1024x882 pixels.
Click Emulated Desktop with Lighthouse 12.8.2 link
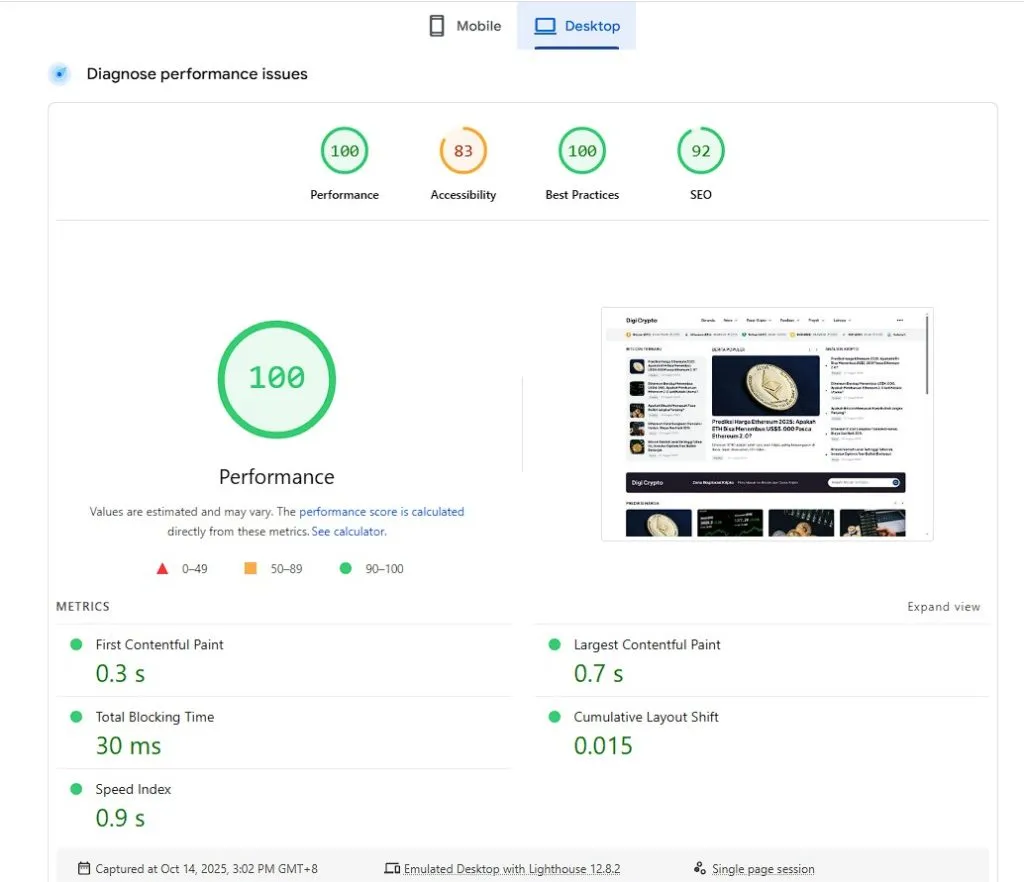511,869
